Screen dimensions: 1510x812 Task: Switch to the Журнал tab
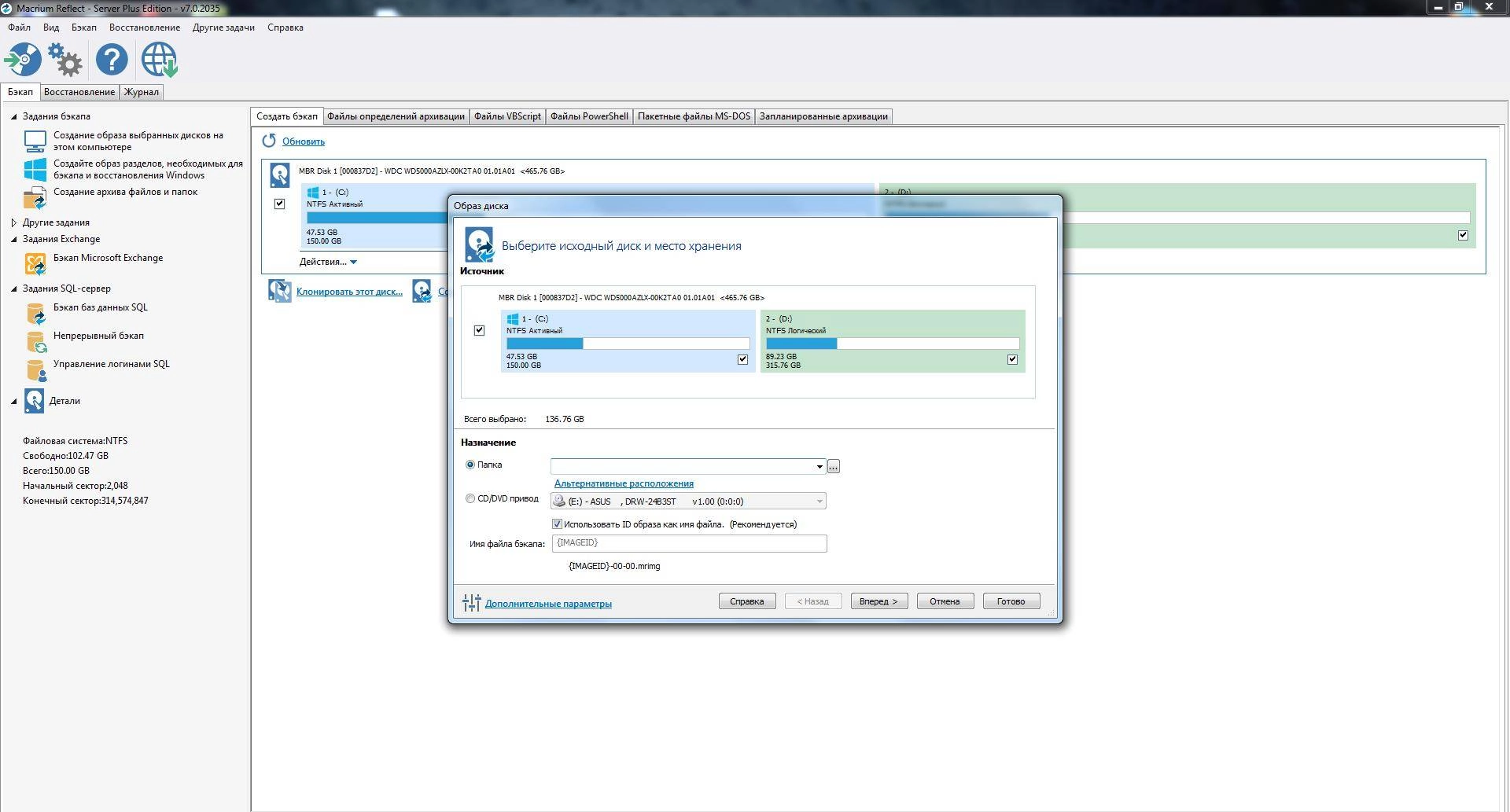[142, 92]
